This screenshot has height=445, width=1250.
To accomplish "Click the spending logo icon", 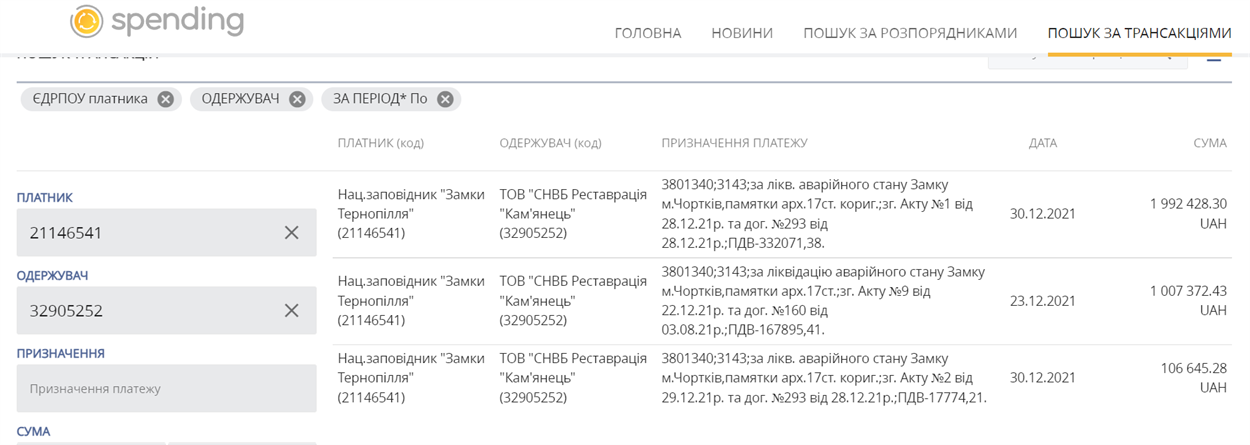I will pos(87,21).
